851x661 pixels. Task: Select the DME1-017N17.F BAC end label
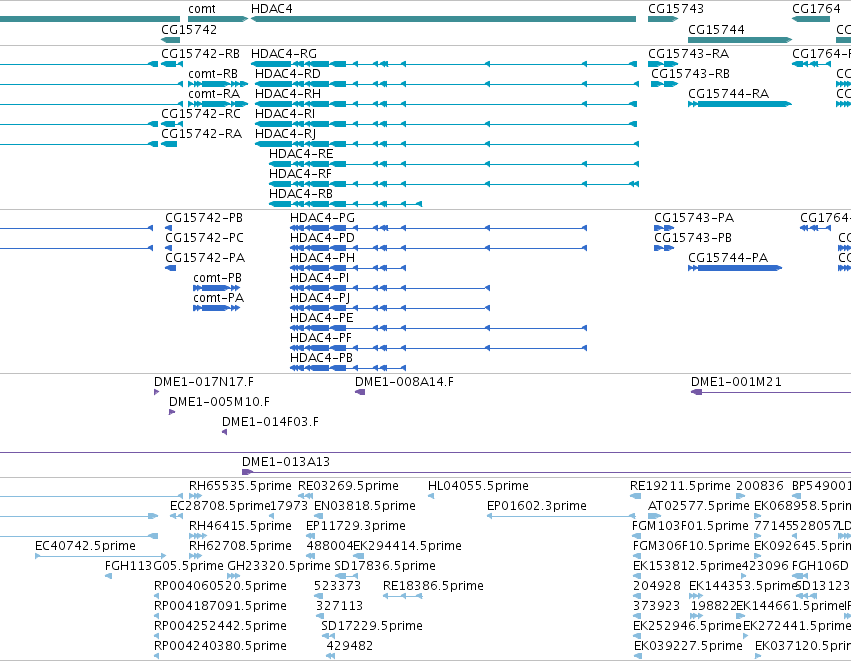tap(204, 382)
